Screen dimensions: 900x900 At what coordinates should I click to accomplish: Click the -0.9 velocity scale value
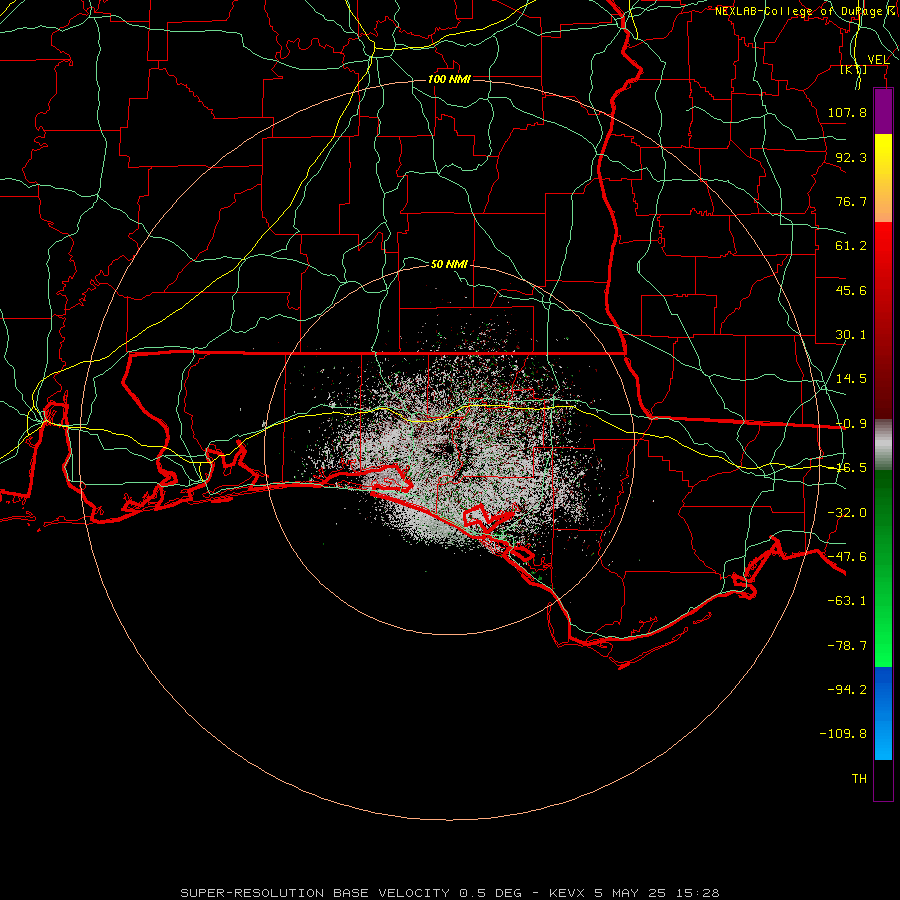pyautogui.click(x=851, y=424)
